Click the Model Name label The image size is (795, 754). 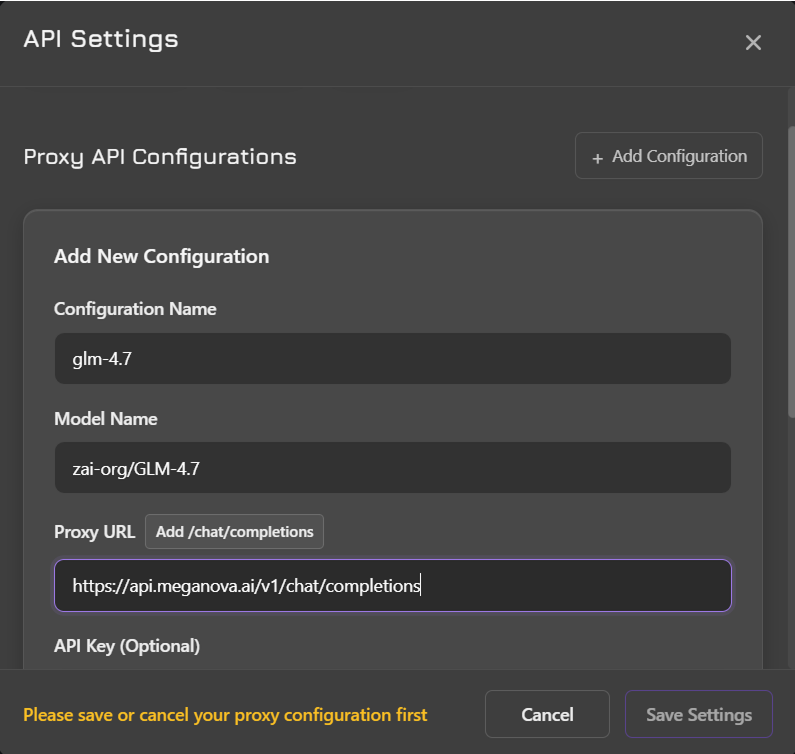click(x=106, y=418)
